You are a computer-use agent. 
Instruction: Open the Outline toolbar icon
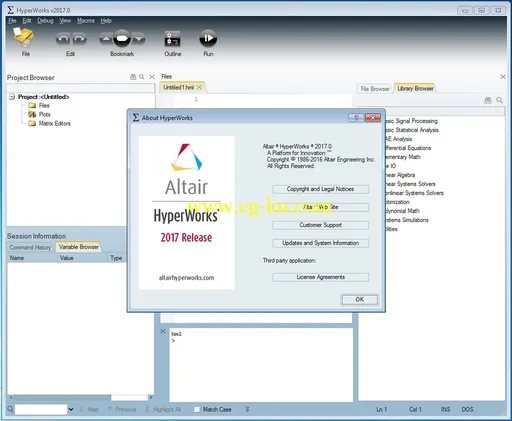(x=172, y=39)
